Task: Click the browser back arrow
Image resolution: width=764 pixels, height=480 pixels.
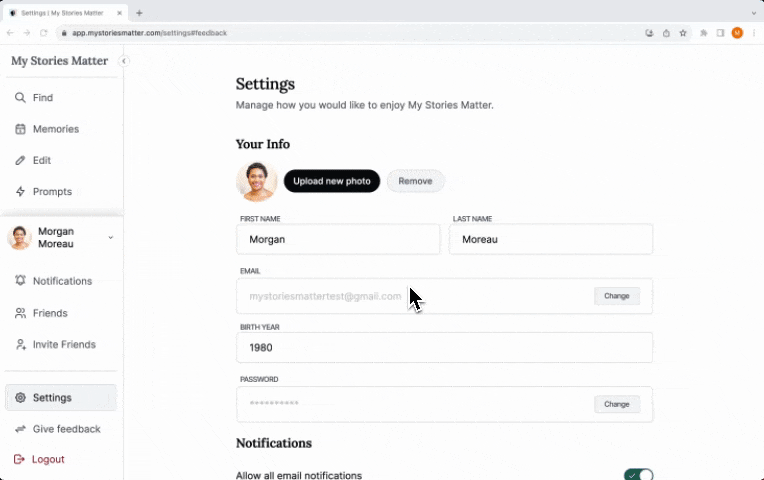Action: point(10,33)
